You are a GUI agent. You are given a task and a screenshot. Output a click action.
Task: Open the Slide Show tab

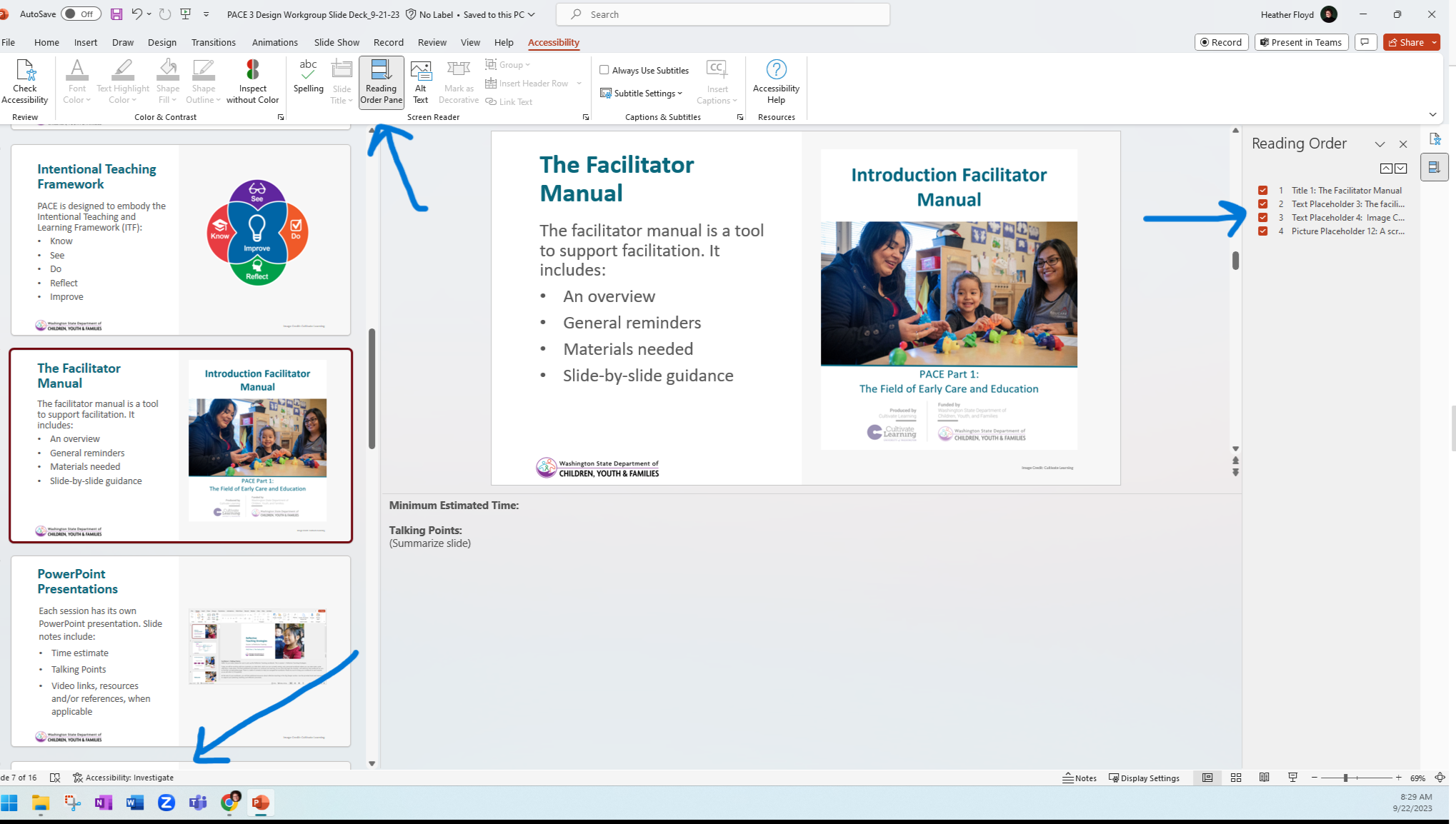coord(336,42)
